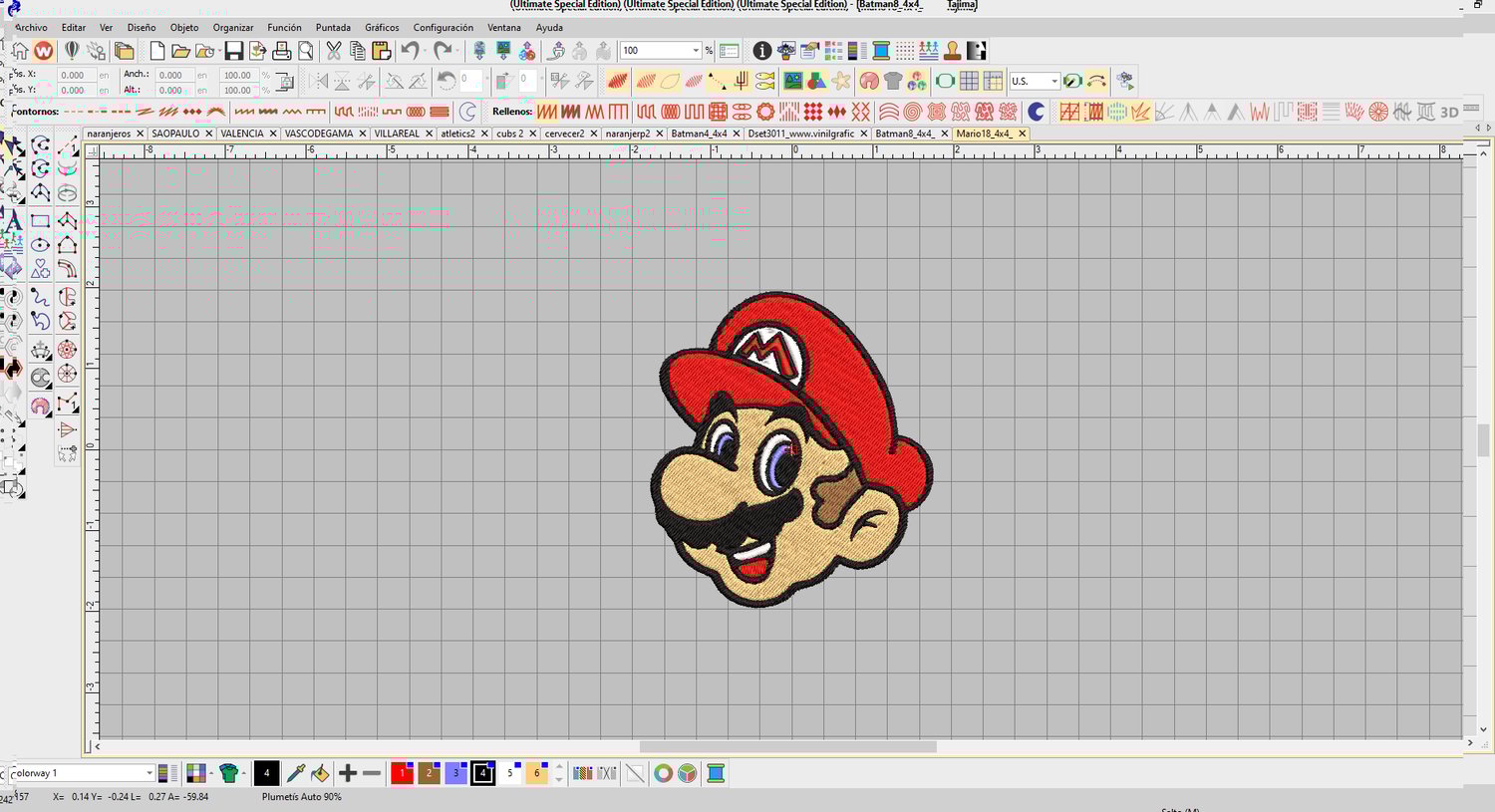Click the design information 'i' icon
The width and height of the screenshot is (1495, 812).
762,51
